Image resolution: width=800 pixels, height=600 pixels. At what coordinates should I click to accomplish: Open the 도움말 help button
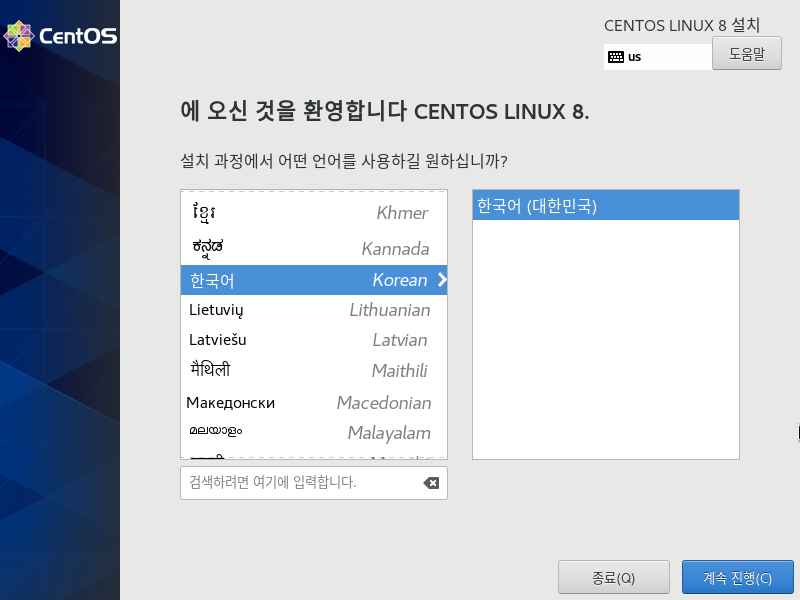point(746,53)
